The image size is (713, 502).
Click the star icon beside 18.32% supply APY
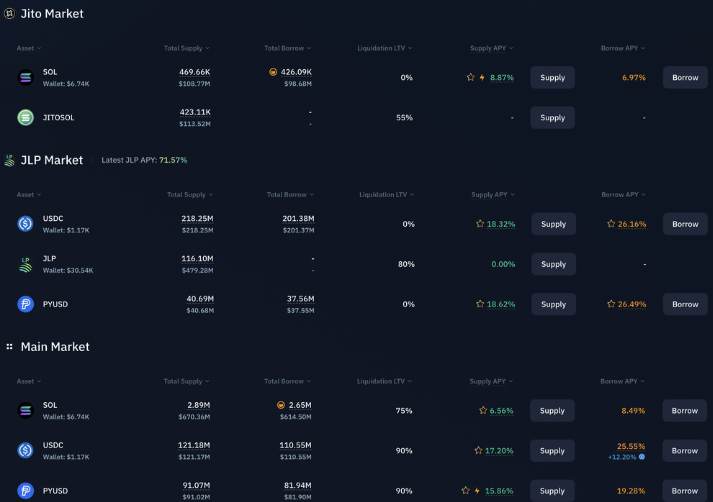point(480,224)
